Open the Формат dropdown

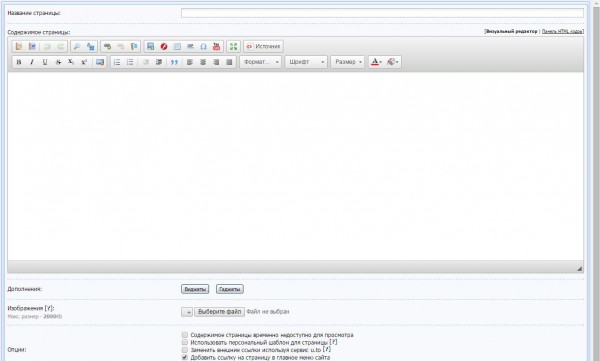pyautogui.click(x=261, y=62)
